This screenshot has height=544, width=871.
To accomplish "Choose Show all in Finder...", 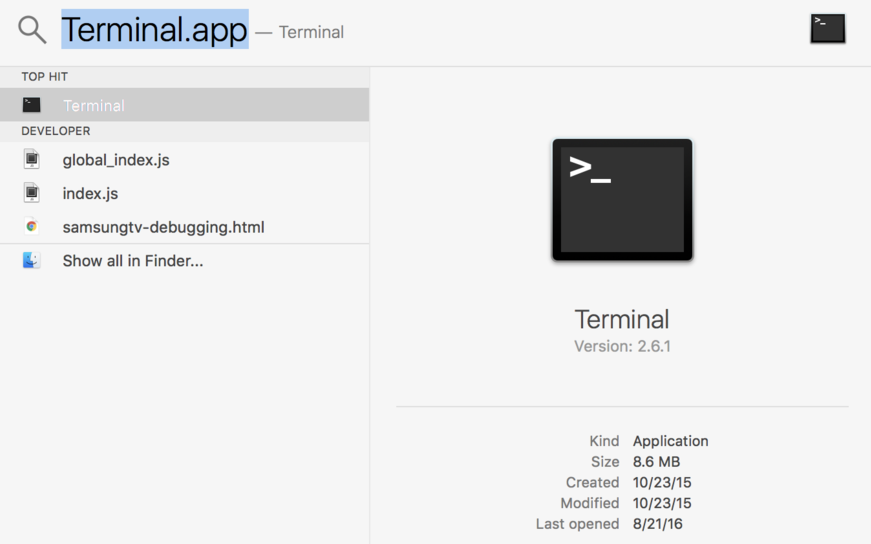I will (x=184, y=261).
